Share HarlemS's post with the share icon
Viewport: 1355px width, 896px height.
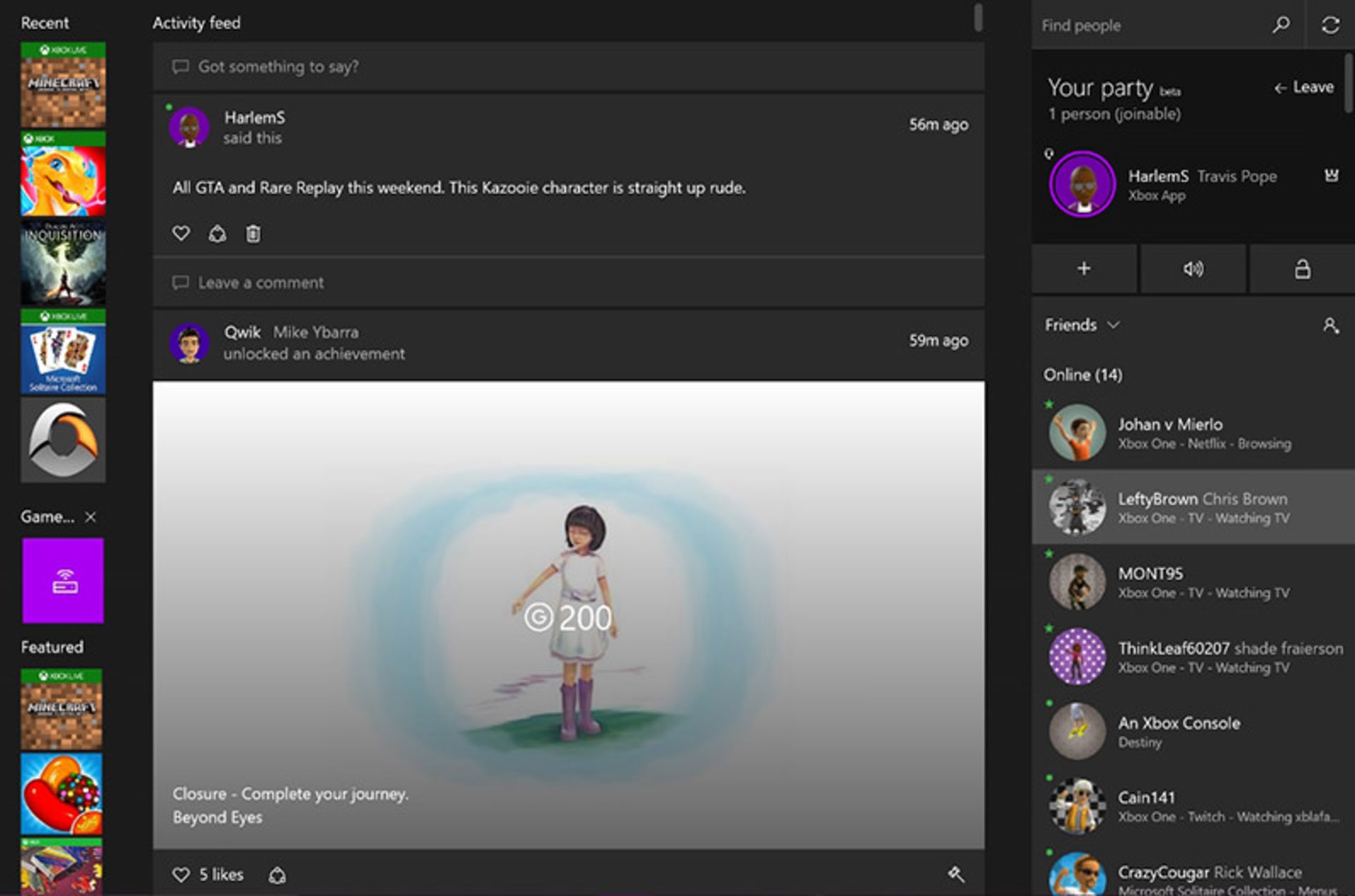point(217,233)
